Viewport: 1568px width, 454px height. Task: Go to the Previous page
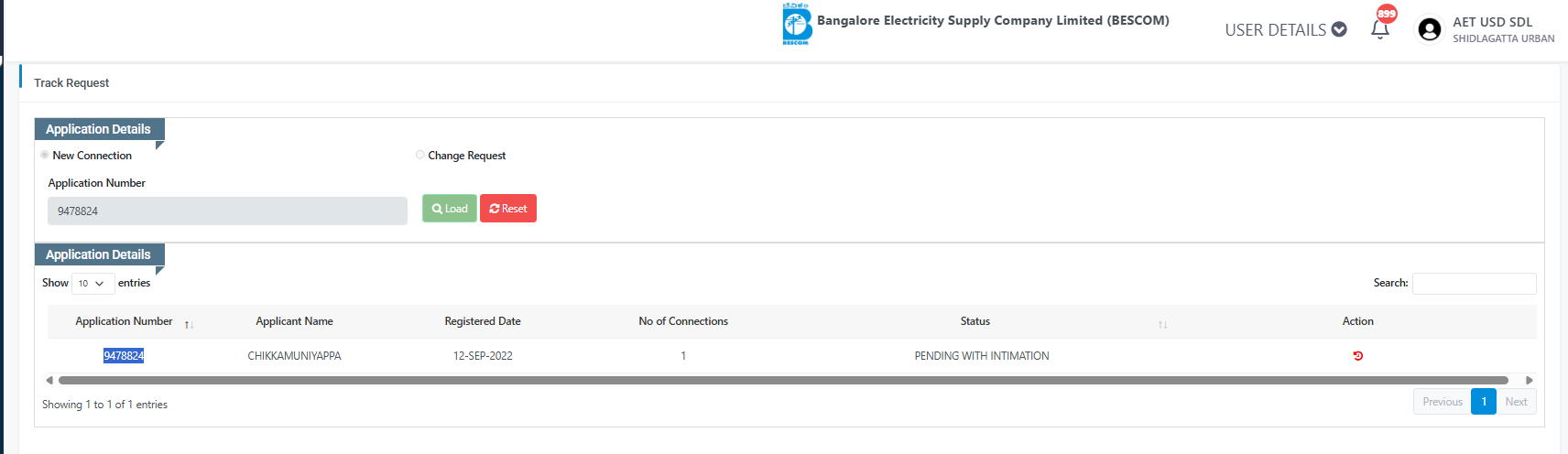pos(1442,402)
